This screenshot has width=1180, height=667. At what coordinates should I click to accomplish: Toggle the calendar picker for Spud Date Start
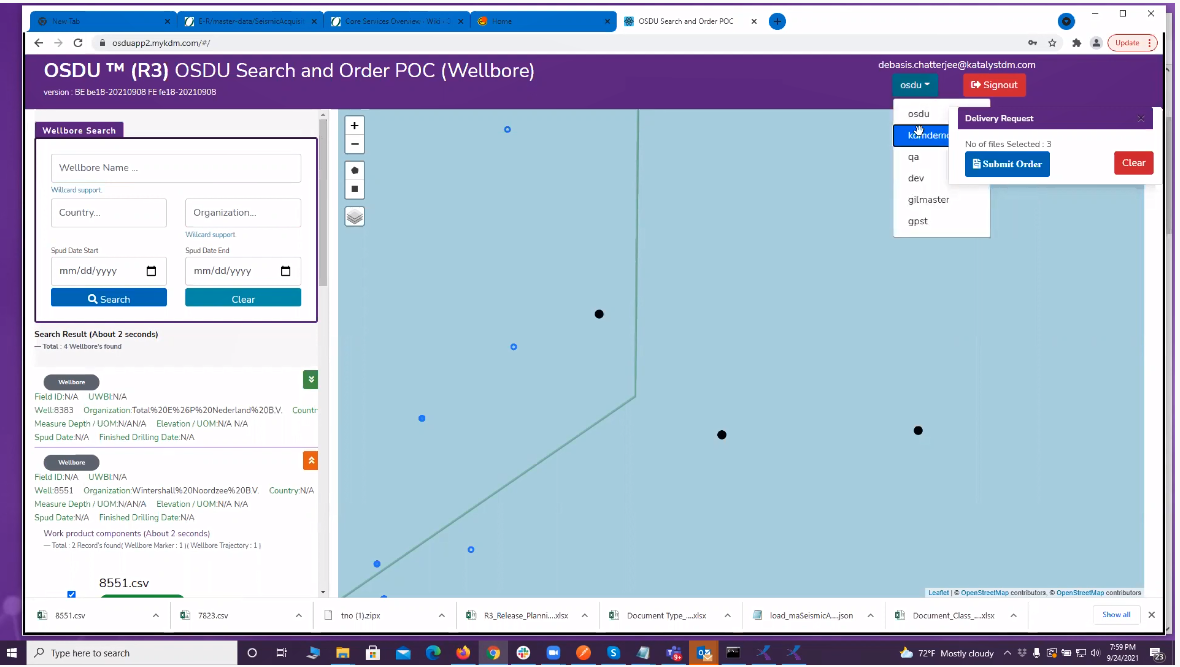[x=153, y=270]
